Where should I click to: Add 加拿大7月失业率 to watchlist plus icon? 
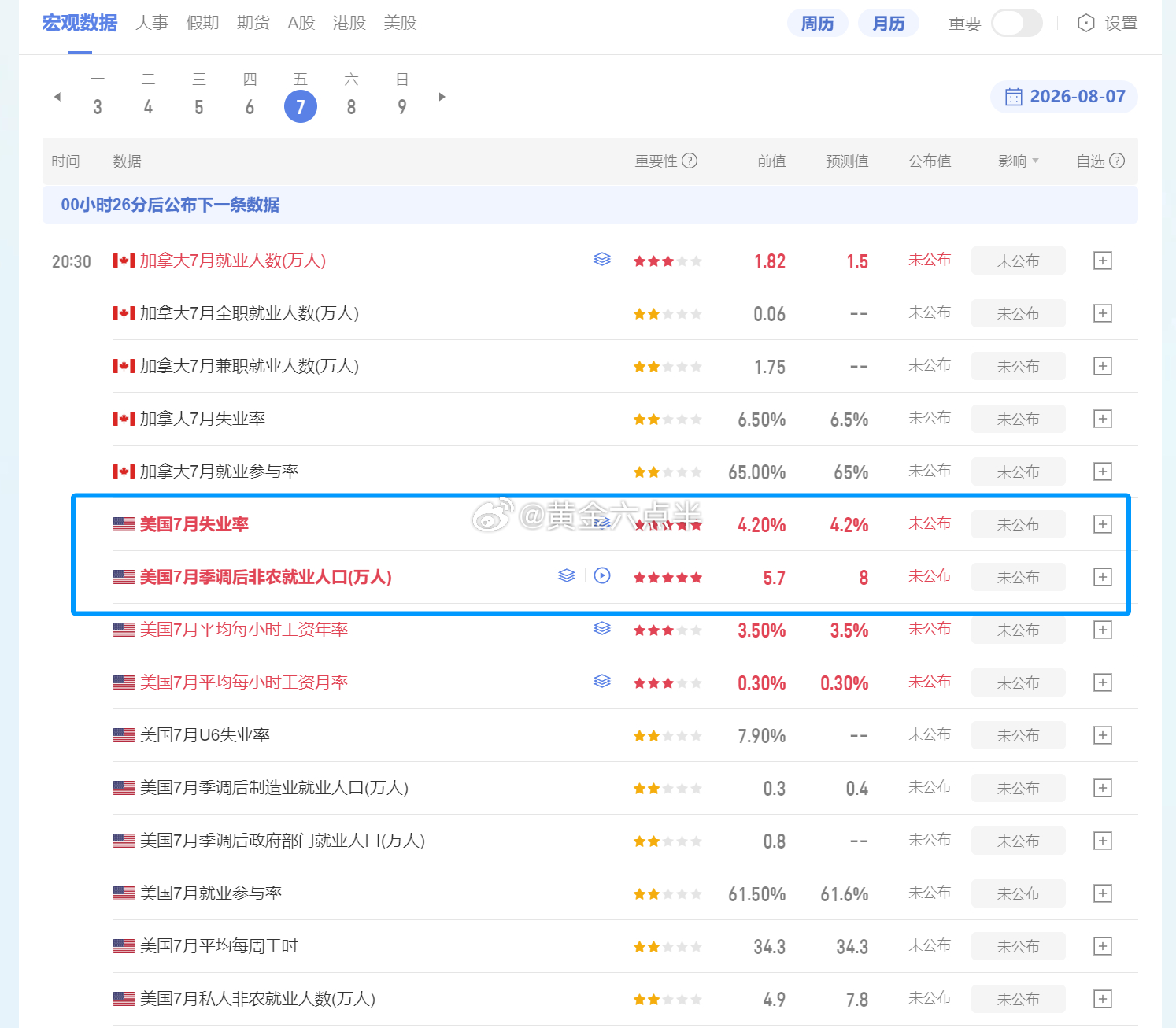(1103, 419)
